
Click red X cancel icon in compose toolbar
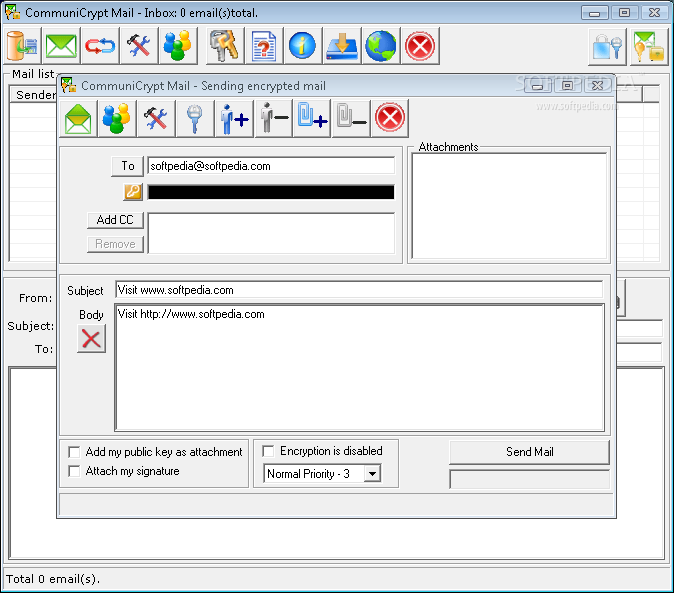[390, 118]
